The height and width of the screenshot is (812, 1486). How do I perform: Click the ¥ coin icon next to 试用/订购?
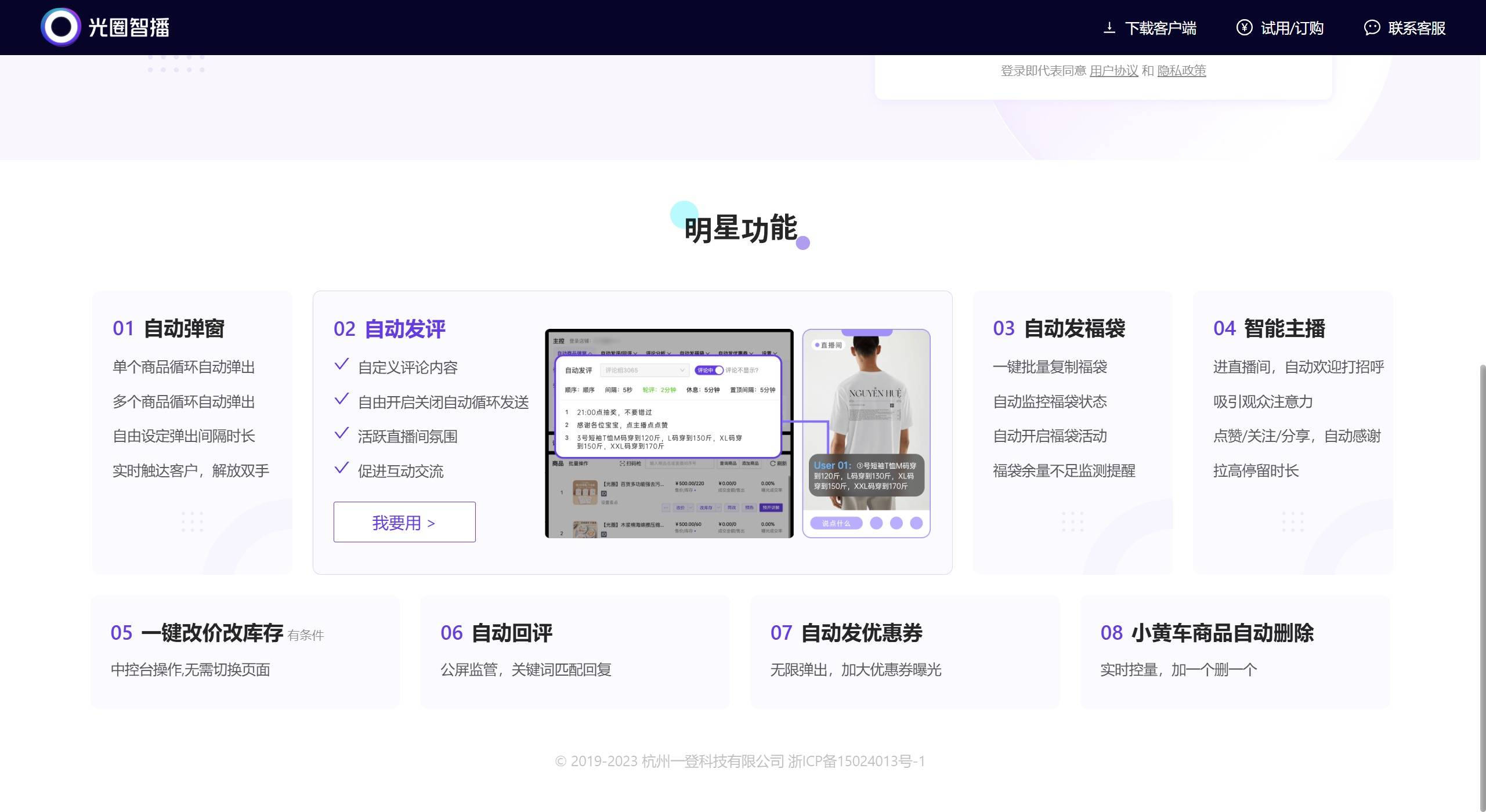pyautogui.click(x=1244, y=27)
